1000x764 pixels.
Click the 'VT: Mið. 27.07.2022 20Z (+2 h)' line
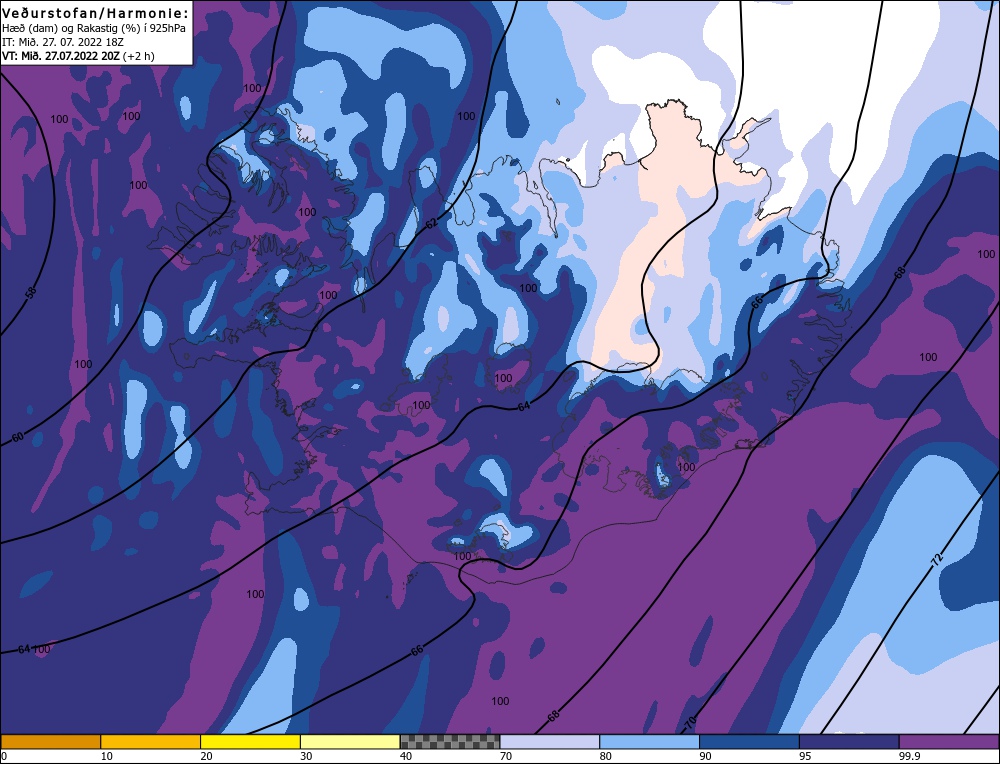78,55
